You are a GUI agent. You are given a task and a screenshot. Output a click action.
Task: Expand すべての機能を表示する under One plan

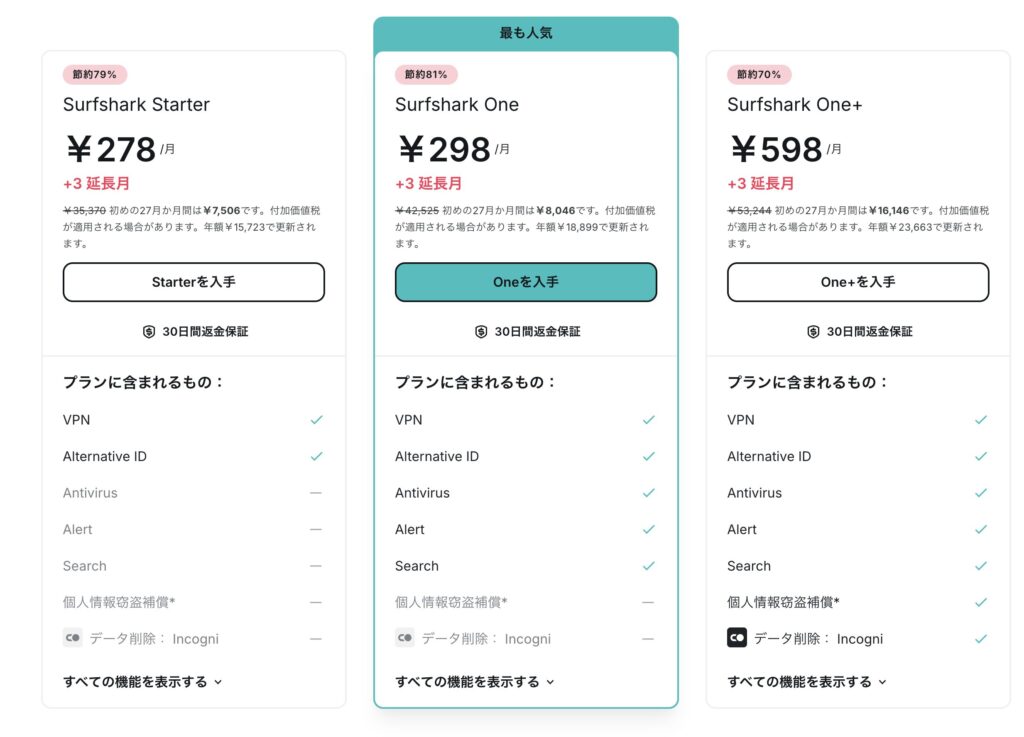coord(471,681)
